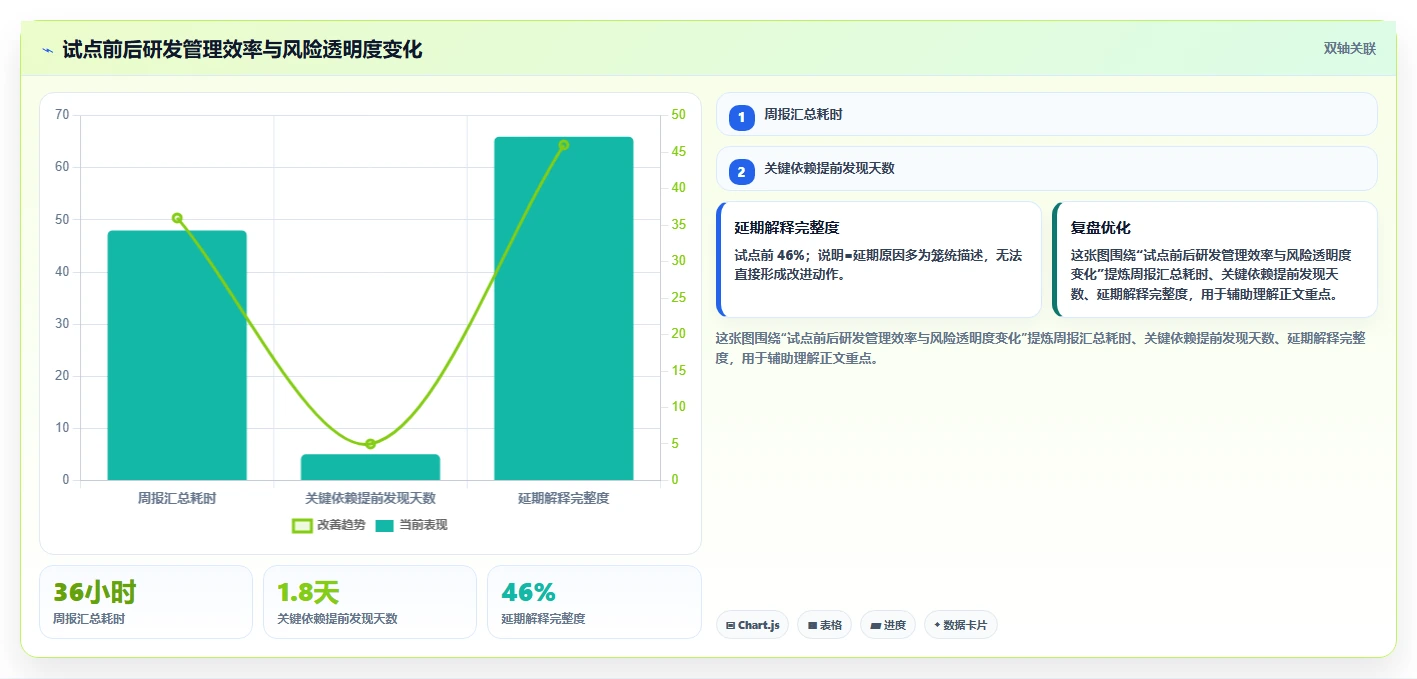The height and width of the screenshot is (679, 1417).
Task: Click right axis value 50
Action: [x=678, y=115]
